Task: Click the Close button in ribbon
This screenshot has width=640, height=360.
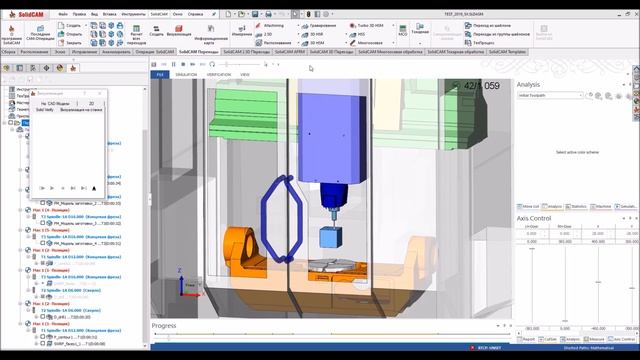Action: point(69,43)
